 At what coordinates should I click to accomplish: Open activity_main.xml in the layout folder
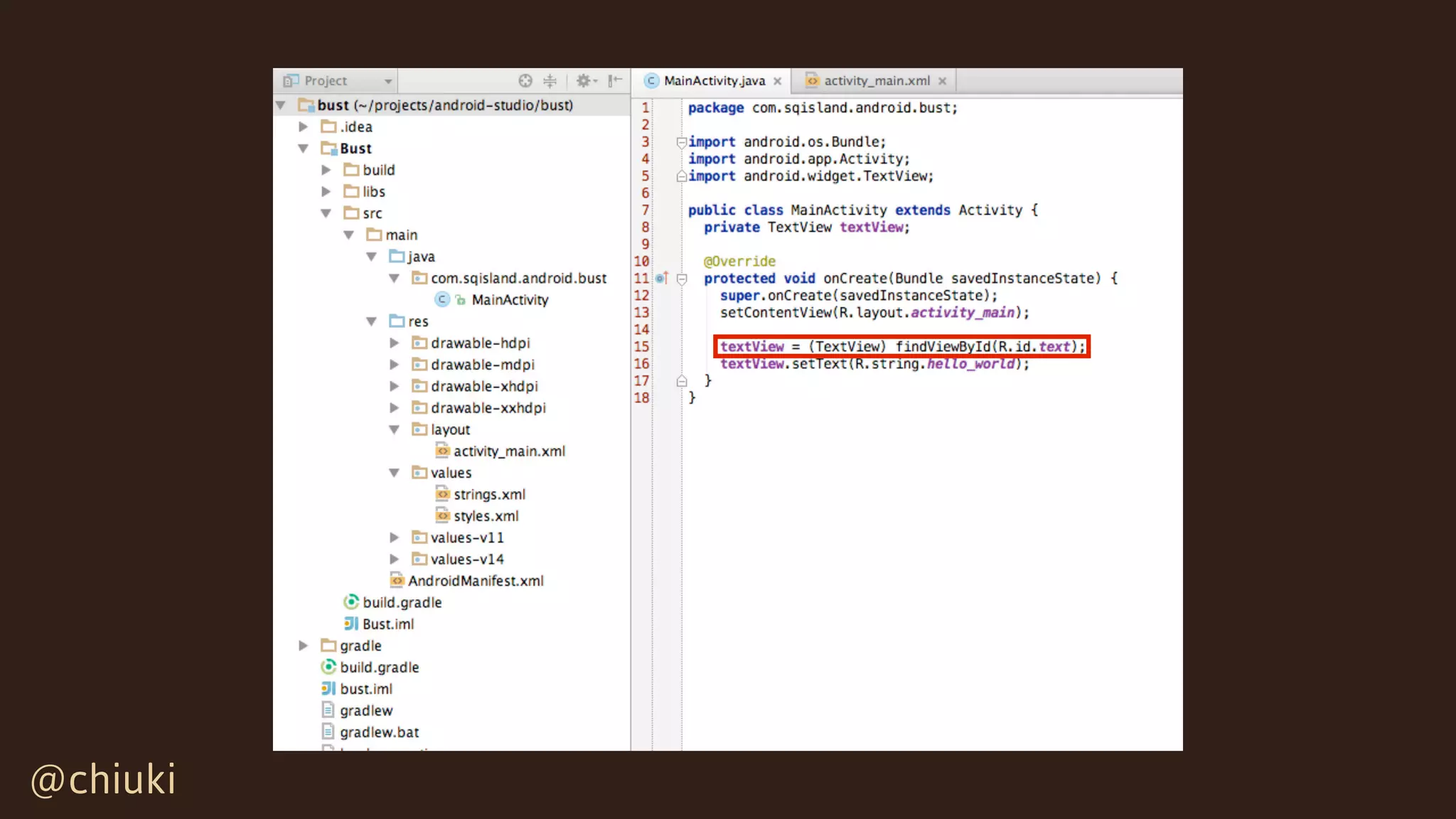[x=509, y=451]
